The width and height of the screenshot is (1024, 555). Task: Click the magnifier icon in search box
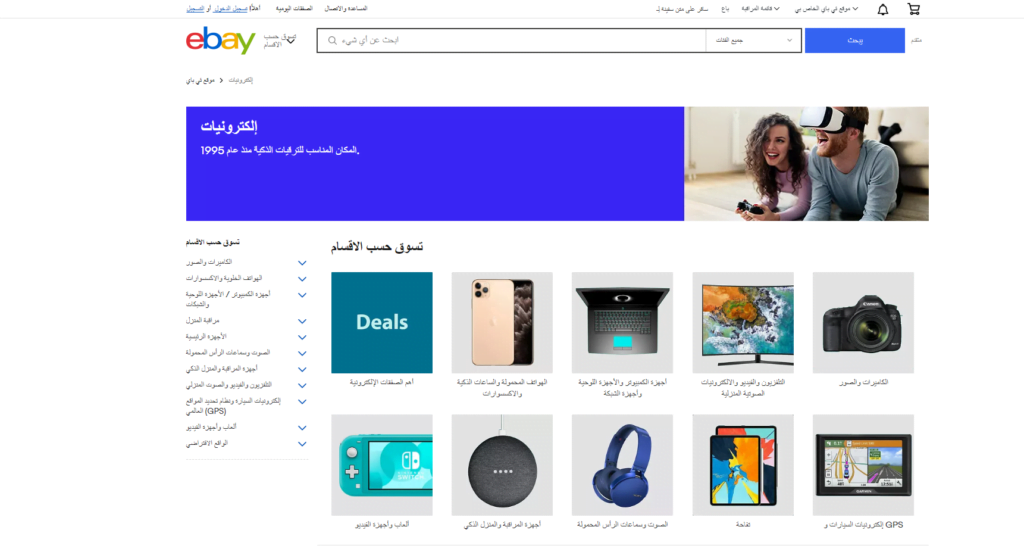332,40
